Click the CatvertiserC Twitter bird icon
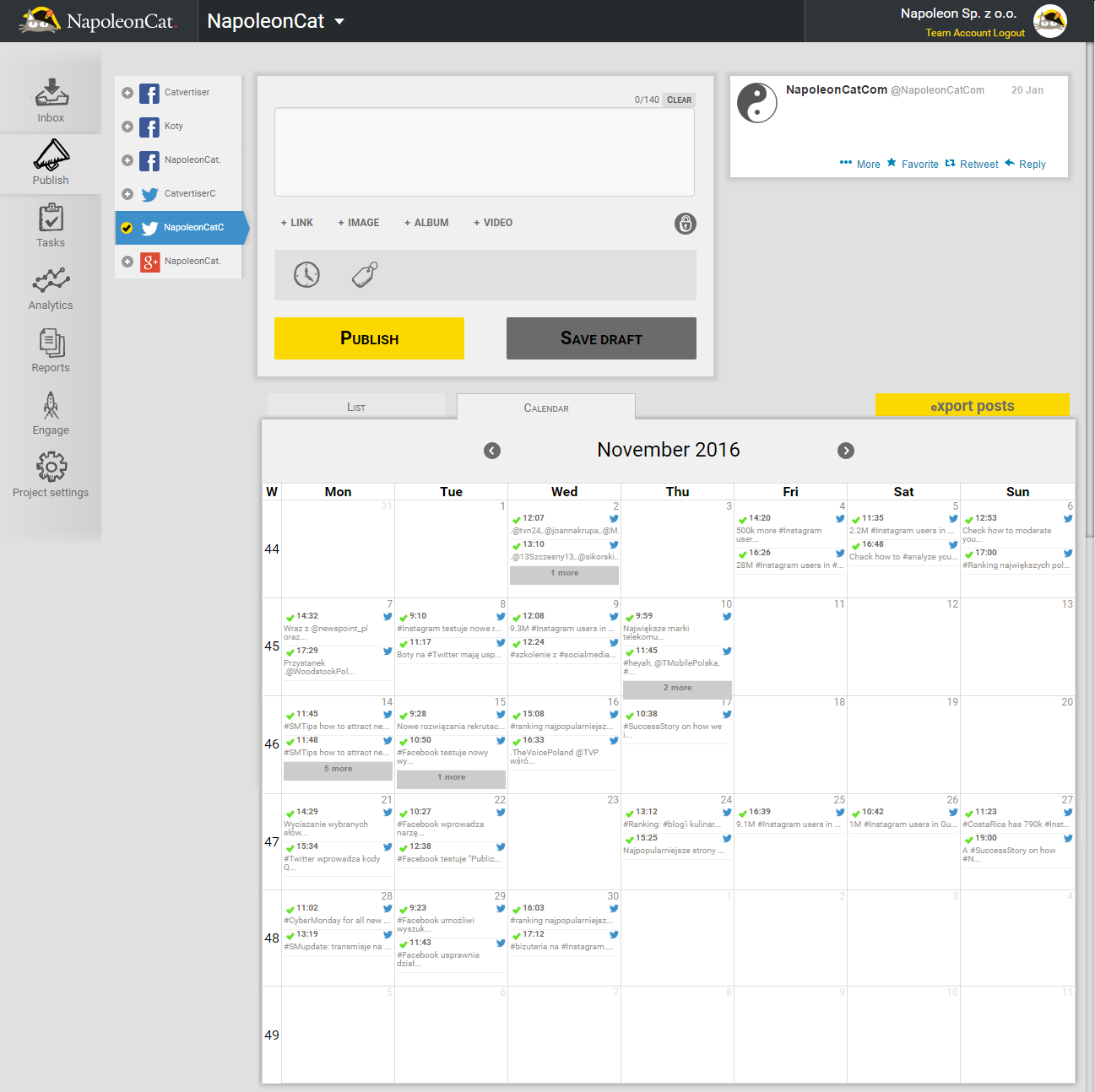1095x1092 pixels. (149, 194)
